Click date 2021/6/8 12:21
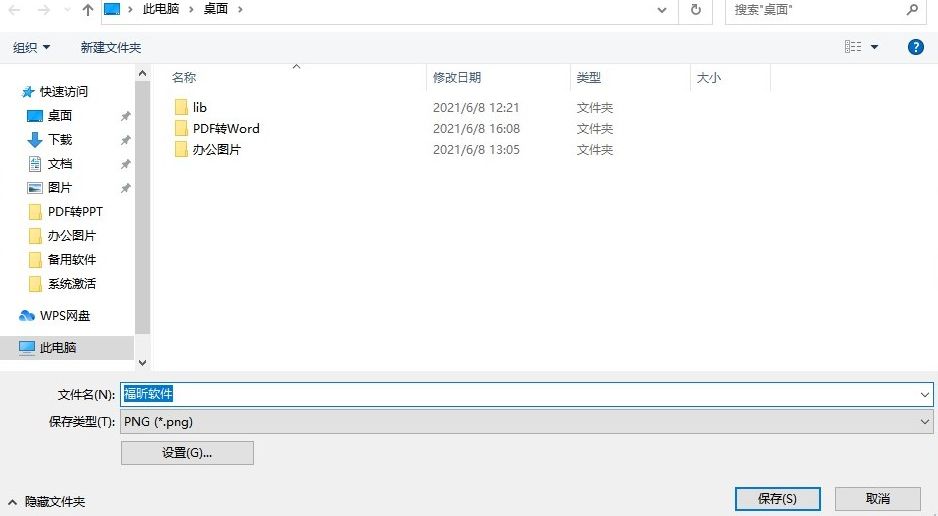938x516 pixels. (x=476, y=108)
